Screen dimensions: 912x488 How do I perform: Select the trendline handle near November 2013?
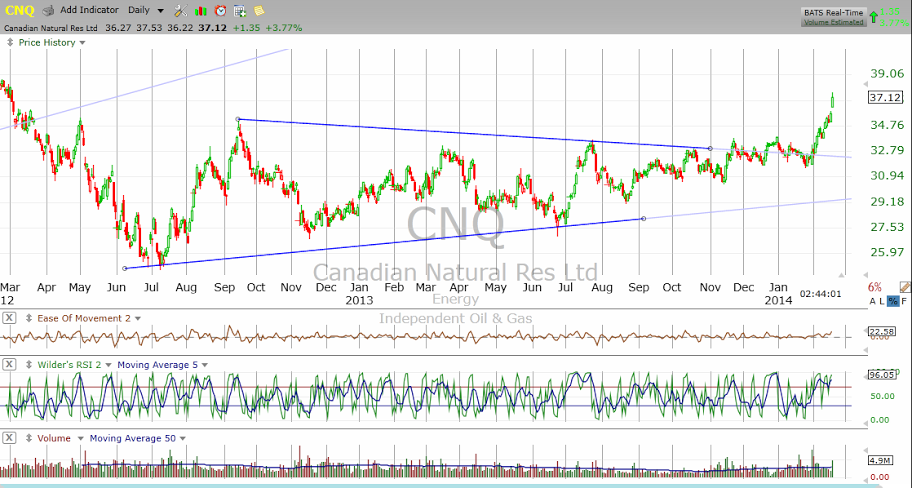click(x=710, y=148)
